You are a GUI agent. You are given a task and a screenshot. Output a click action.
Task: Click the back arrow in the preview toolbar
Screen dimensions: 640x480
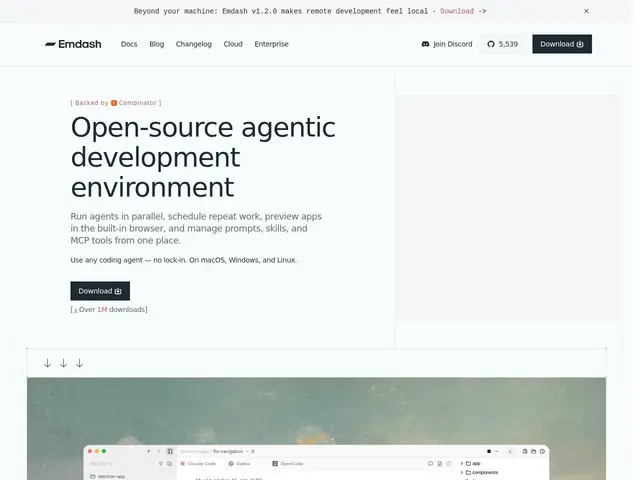pos(149,451)
